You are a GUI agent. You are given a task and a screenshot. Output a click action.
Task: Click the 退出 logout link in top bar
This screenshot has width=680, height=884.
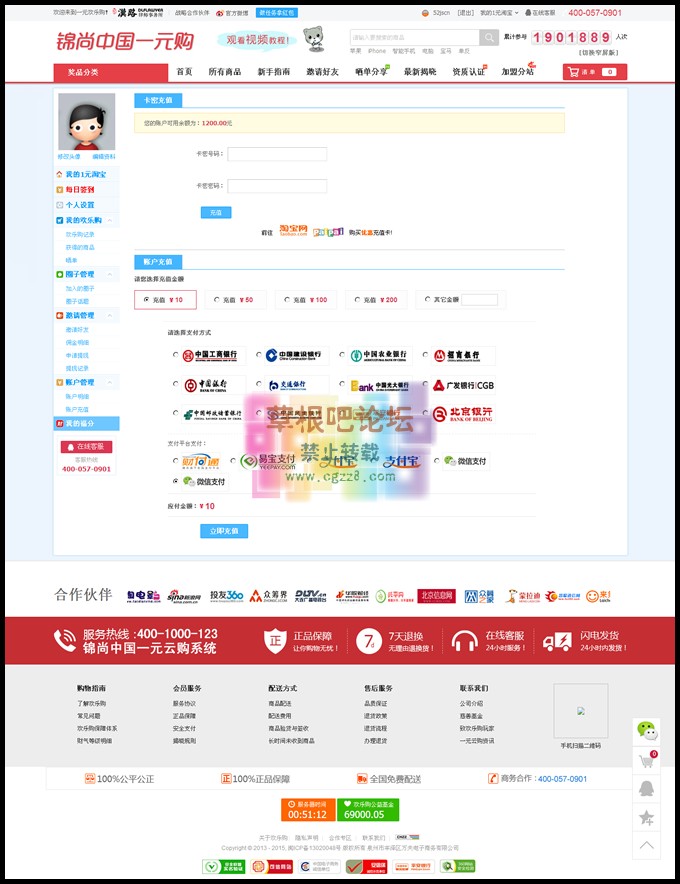tap(465, 12)
